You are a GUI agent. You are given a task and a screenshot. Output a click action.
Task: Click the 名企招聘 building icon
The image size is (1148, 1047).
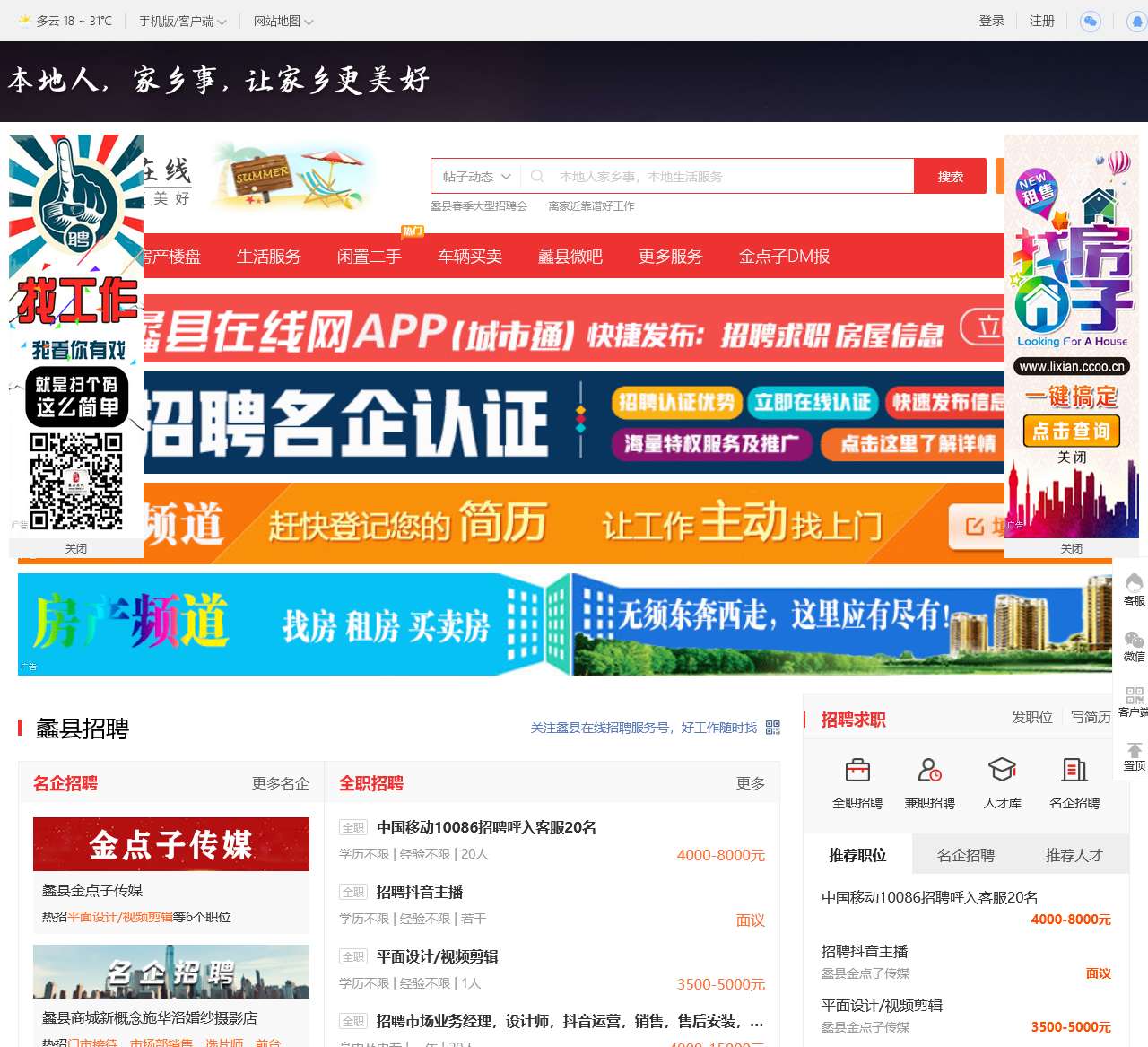coord(1074,770)
